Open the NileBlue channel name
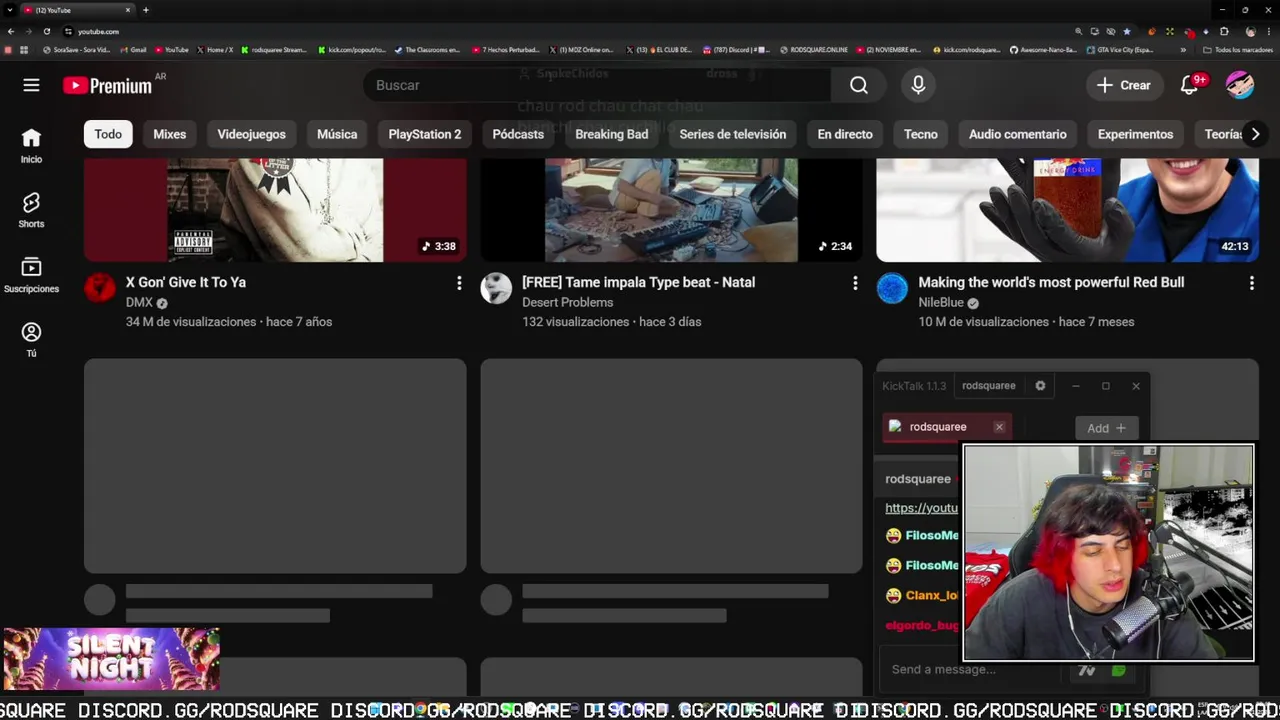Viewport: 1280px width, 720px height. tap(941, 302)
